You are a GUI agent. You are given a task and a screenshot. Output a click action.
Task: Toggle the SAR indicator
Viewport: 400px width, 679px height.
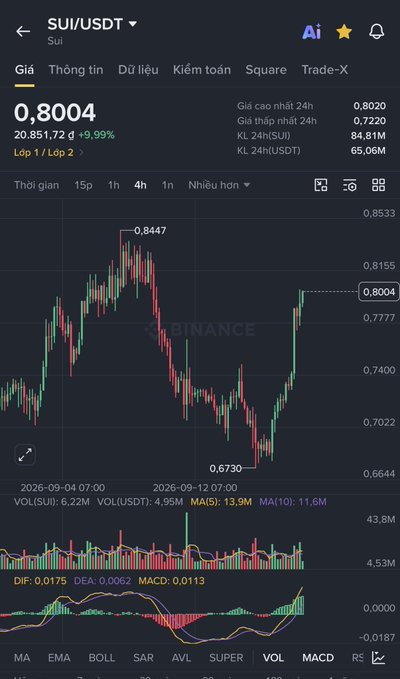[143, 657]
